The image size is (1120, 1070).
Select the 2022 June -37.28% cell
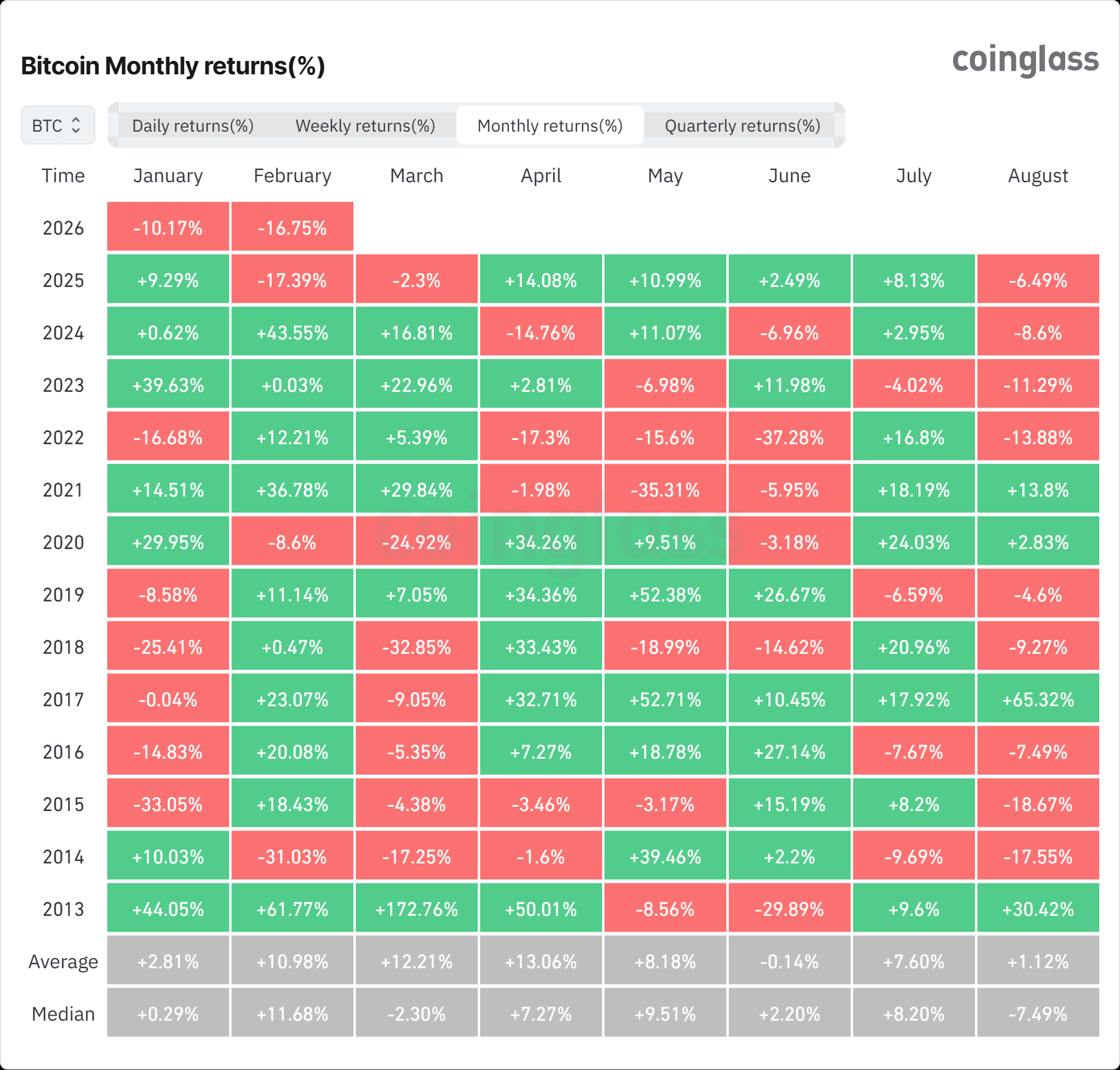coord(789,438)
